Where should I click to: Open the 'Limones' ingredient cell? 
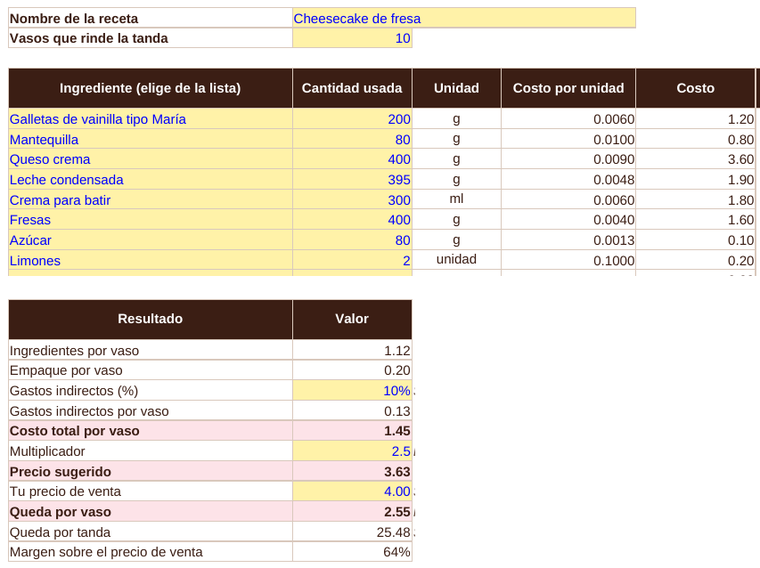pos(150,260)
